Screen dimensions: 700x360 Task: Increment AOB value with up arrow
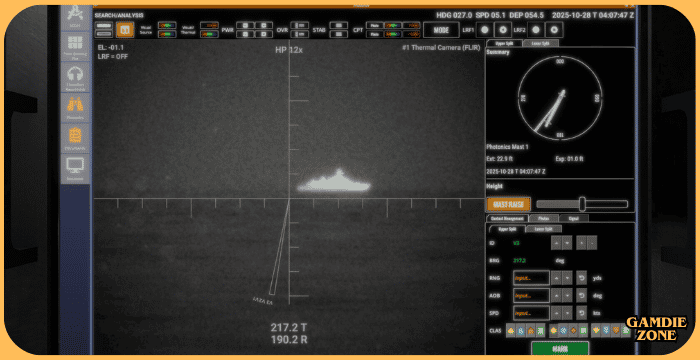[556, 295]
